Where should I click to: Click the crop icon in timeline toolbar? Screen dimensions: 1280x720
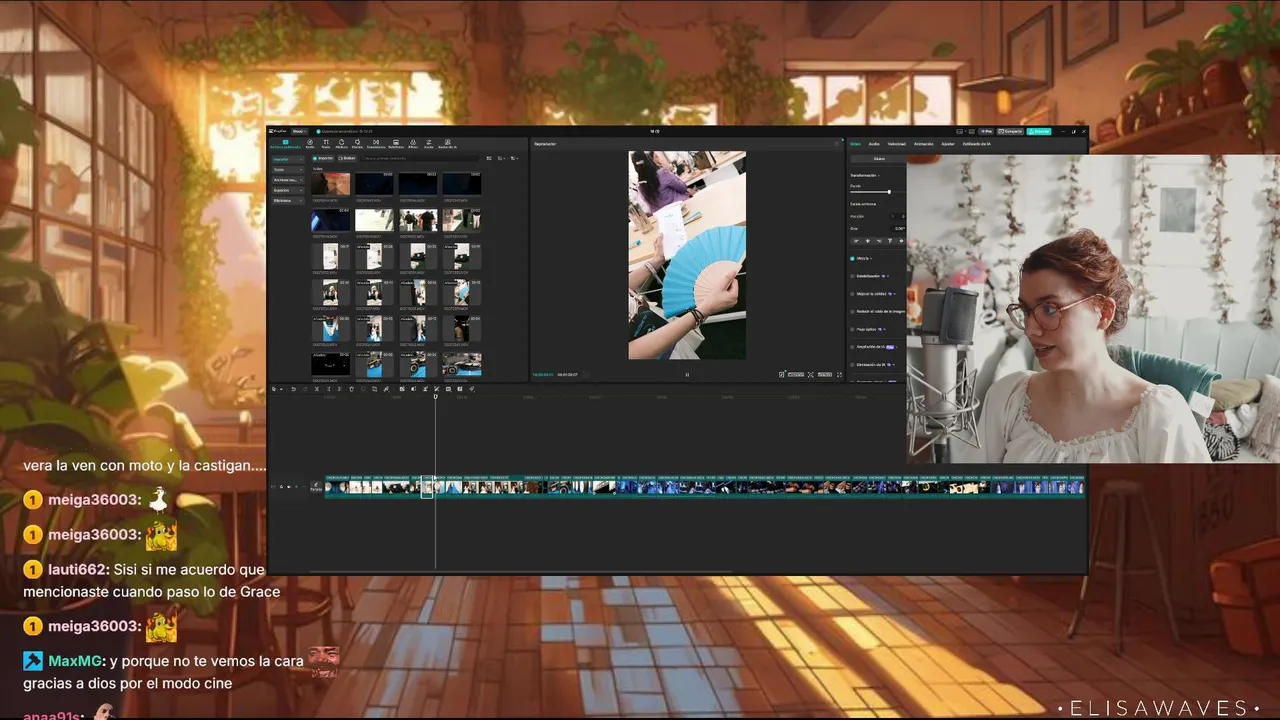click(x=374, y=389)
